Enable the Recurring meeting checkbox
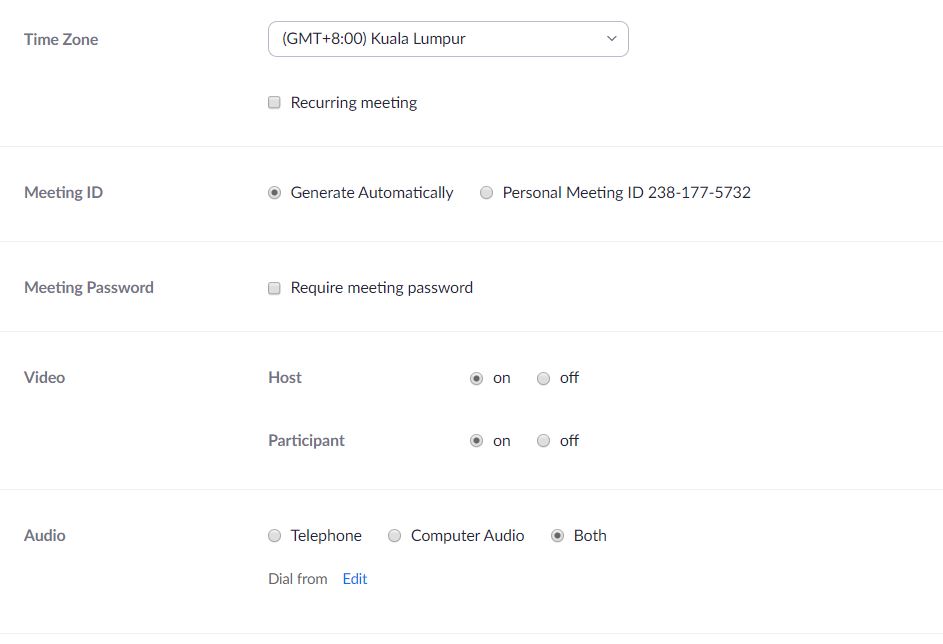This screenshot has width=943, height=644. 274,102
